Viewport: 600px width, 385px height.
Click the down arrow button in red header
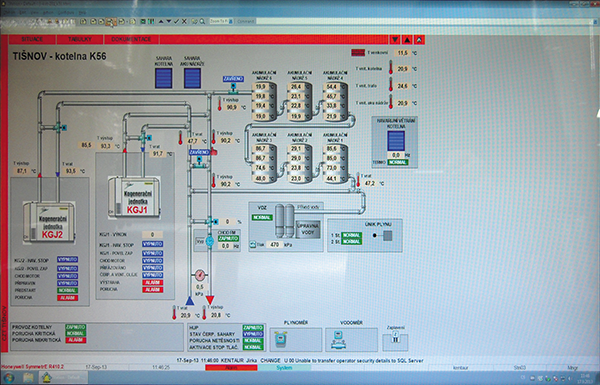395,39
